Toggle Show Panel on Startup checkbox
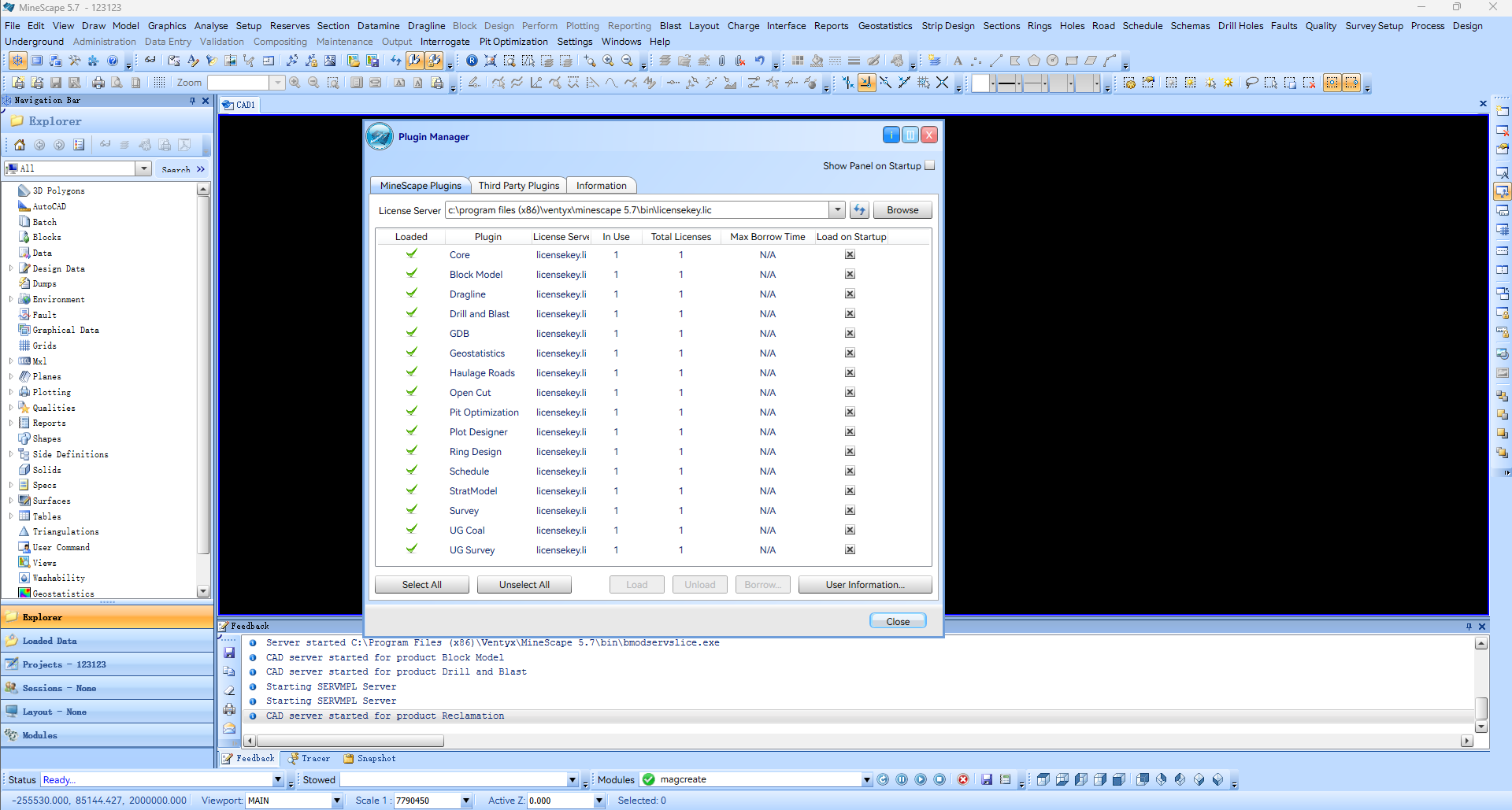This screenshot has width=1512, height=810. coord(929,165)
